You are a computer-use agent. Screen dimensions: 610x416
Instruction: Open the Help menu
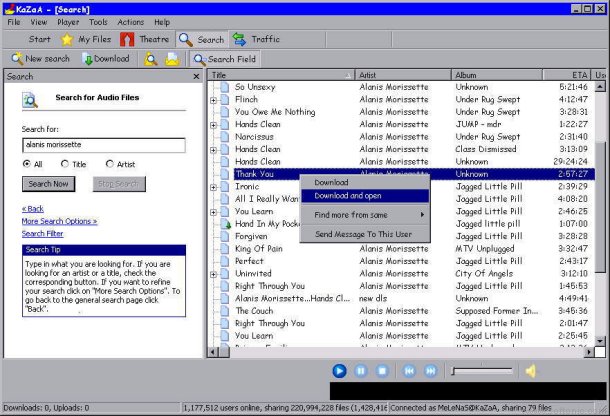(x=162, y=22)
